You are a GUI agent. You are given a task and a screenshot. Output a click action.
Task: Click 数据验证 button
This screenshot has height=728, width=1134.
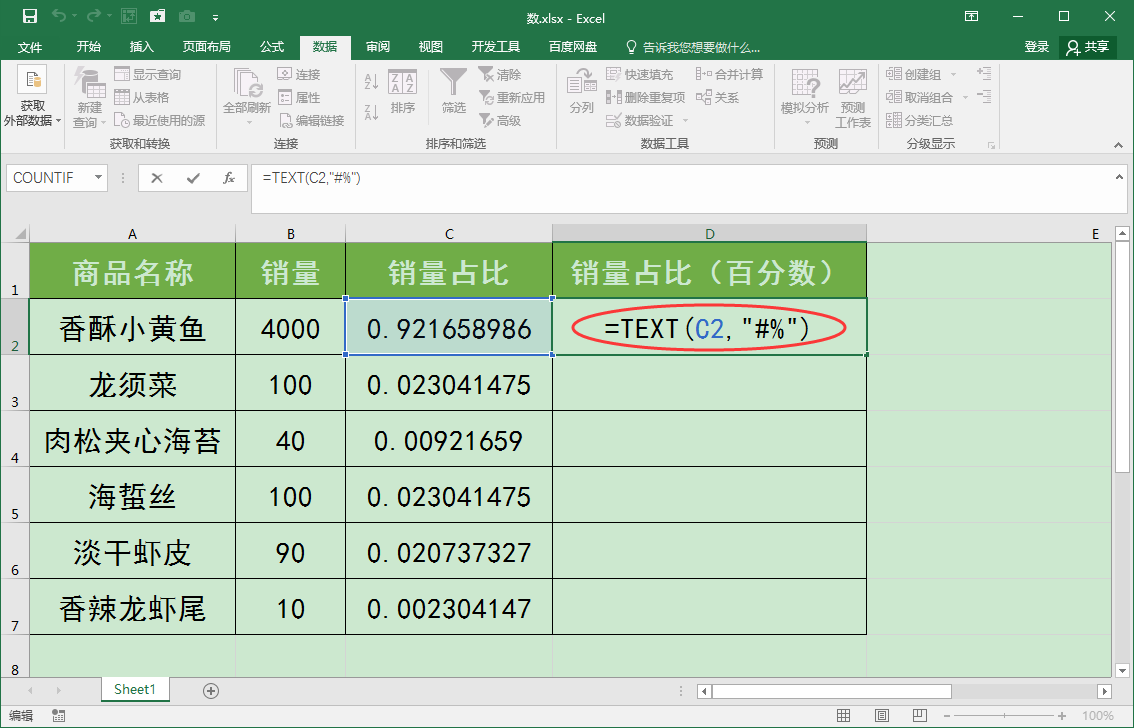639,120
